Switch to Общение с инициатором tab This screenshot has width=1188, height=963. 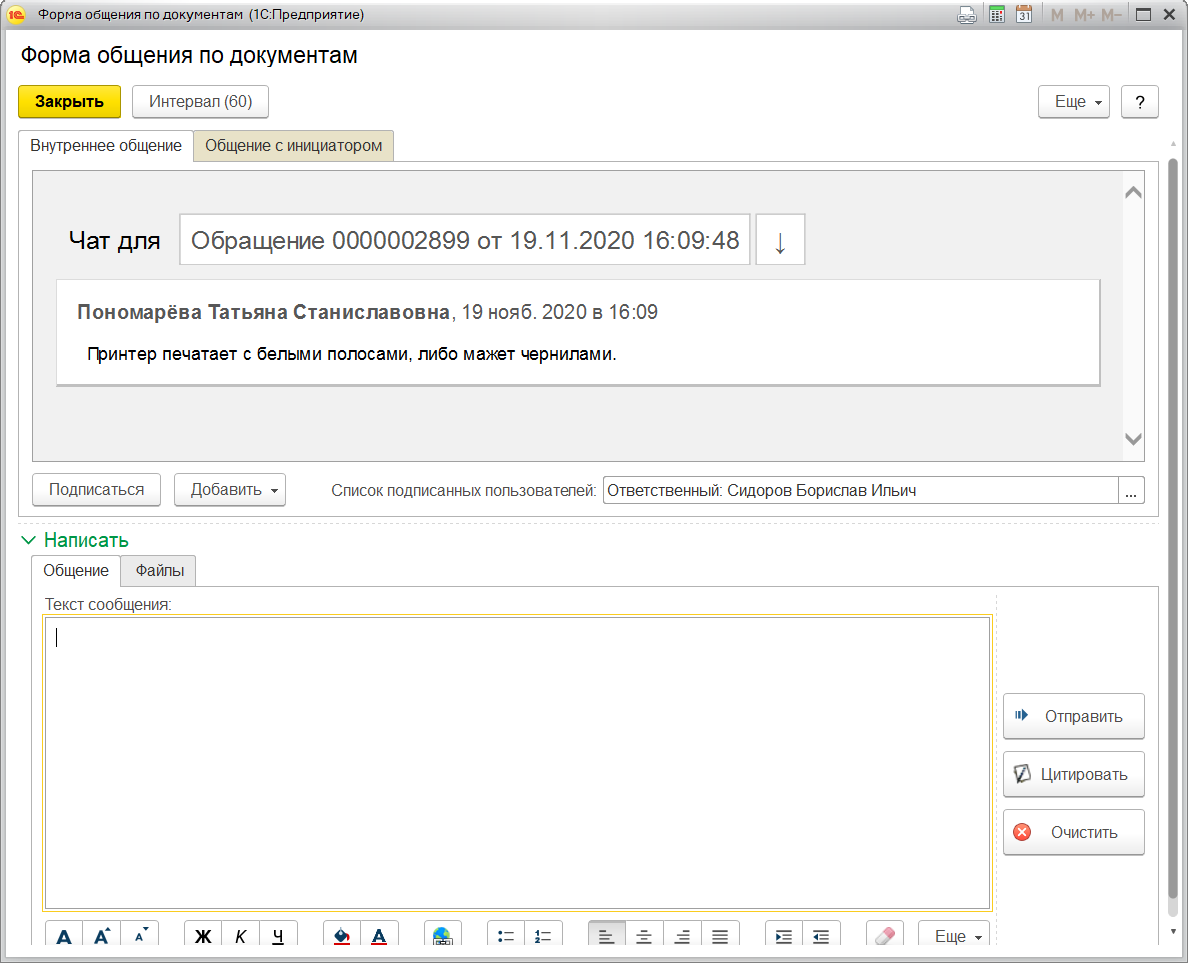[x=293, y=145]
